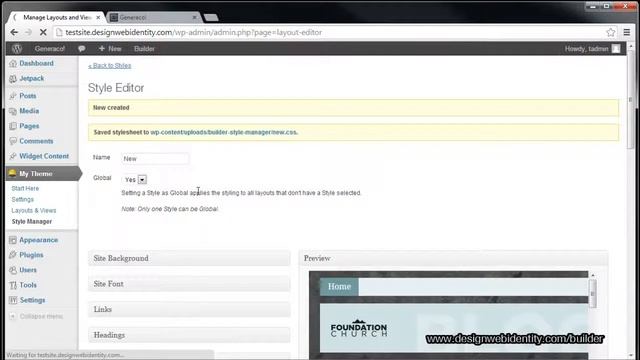Click the user avatar next to Howdy
Viewport: 640px width, 360px height.
(616, 49)
